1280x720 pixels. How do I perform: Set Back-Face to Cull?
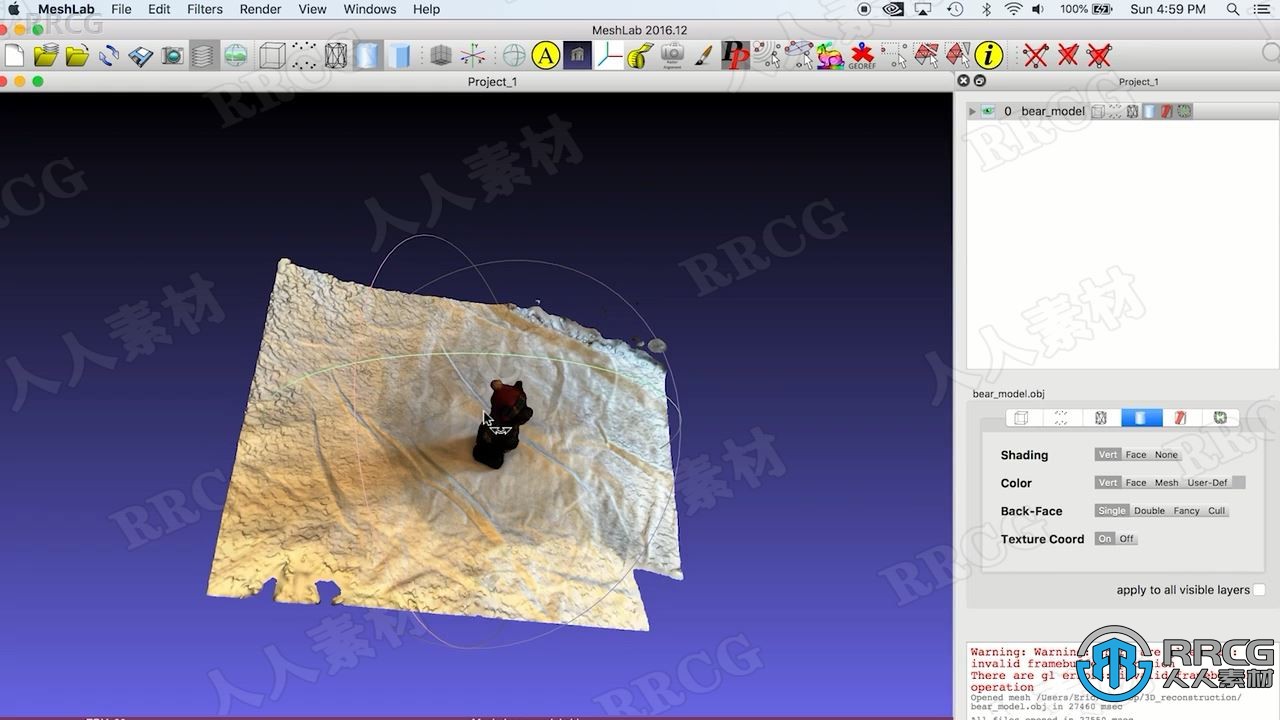tap(1216, 511)
